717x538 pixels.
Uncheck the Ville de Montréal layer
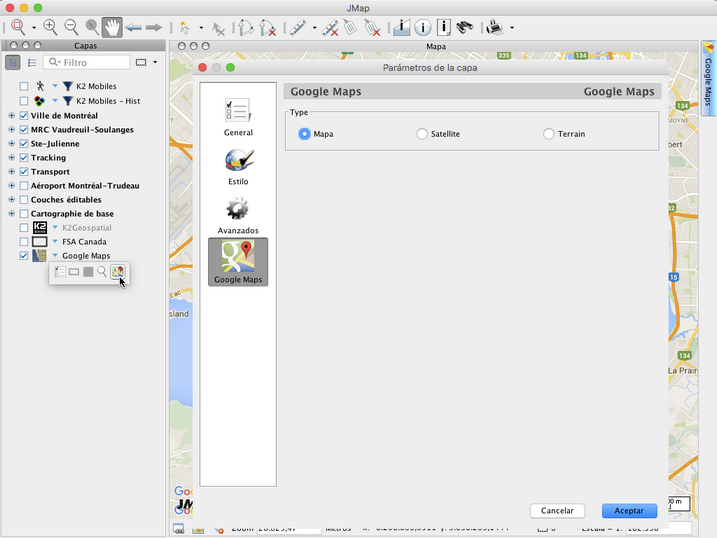[x=24, y=116]
